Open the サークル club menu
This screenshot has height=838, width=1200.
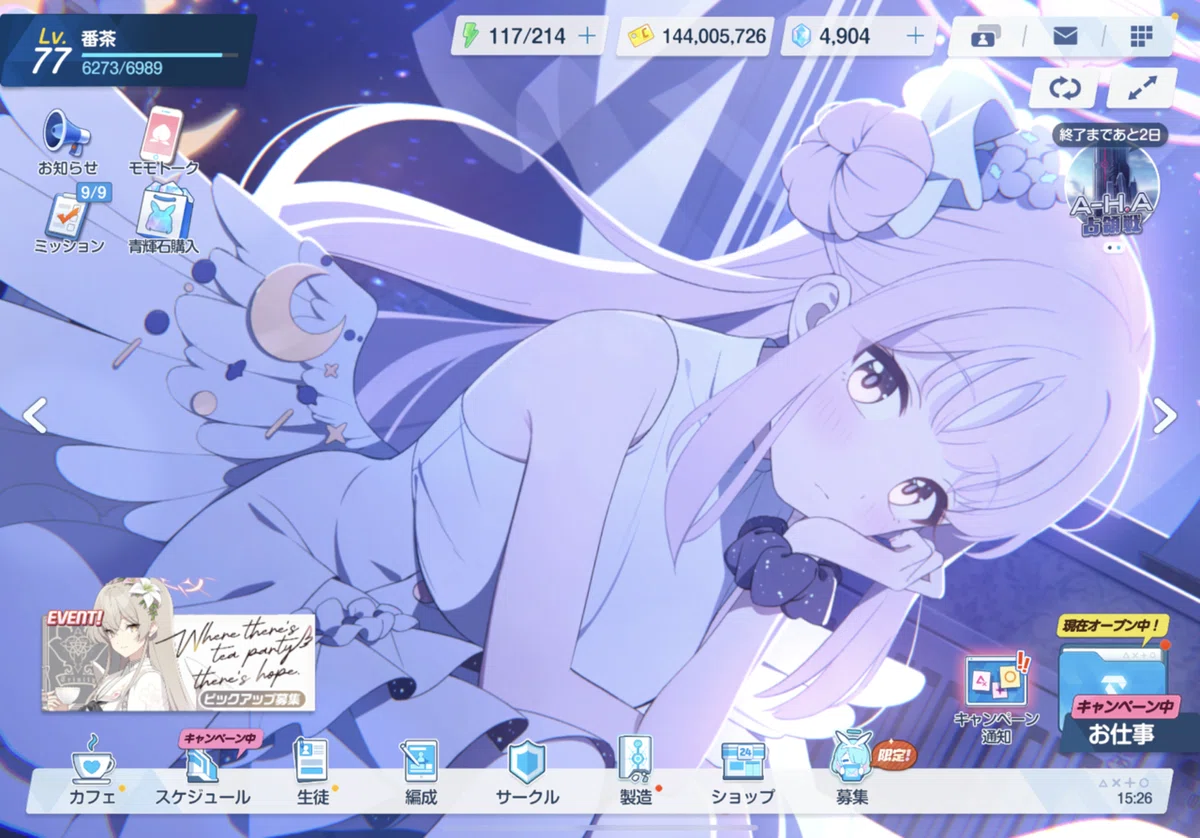pyautogui.click(x=527, y=775)
